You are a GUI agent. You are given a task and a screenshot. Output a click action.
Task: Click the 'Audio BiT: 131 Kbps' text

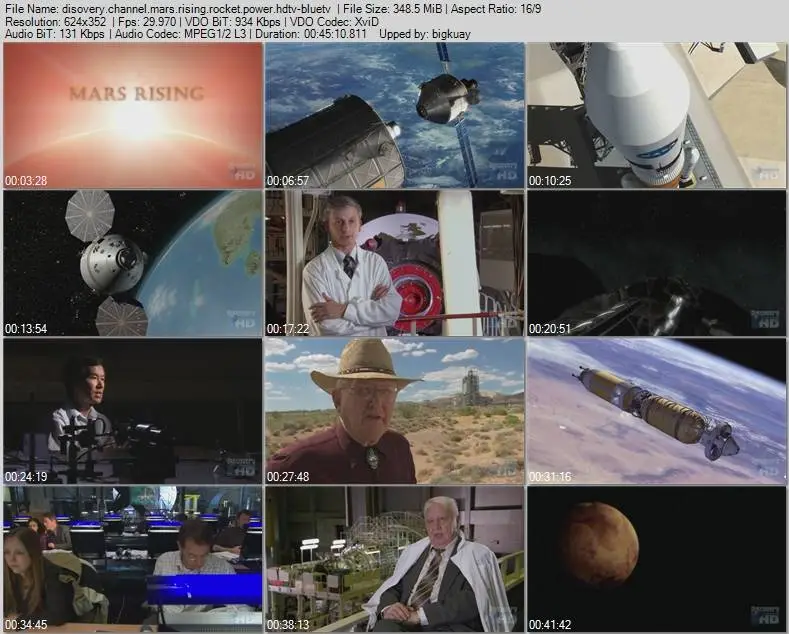(x=55, y=34)
